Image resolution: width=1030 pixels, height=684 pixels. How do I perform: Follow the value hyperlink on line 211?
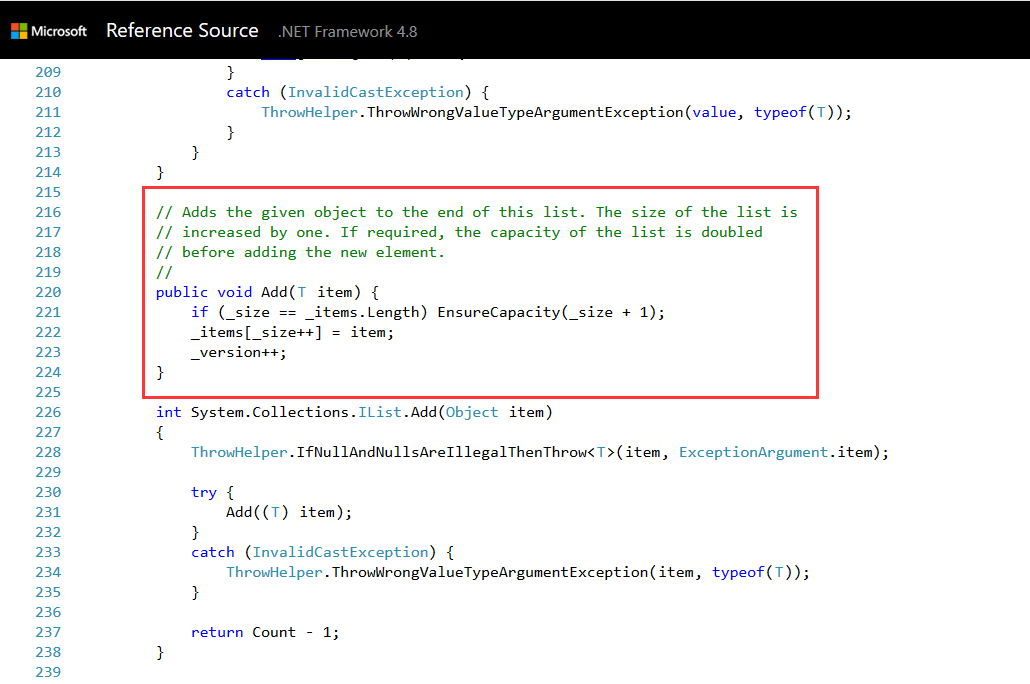point(714,111)
